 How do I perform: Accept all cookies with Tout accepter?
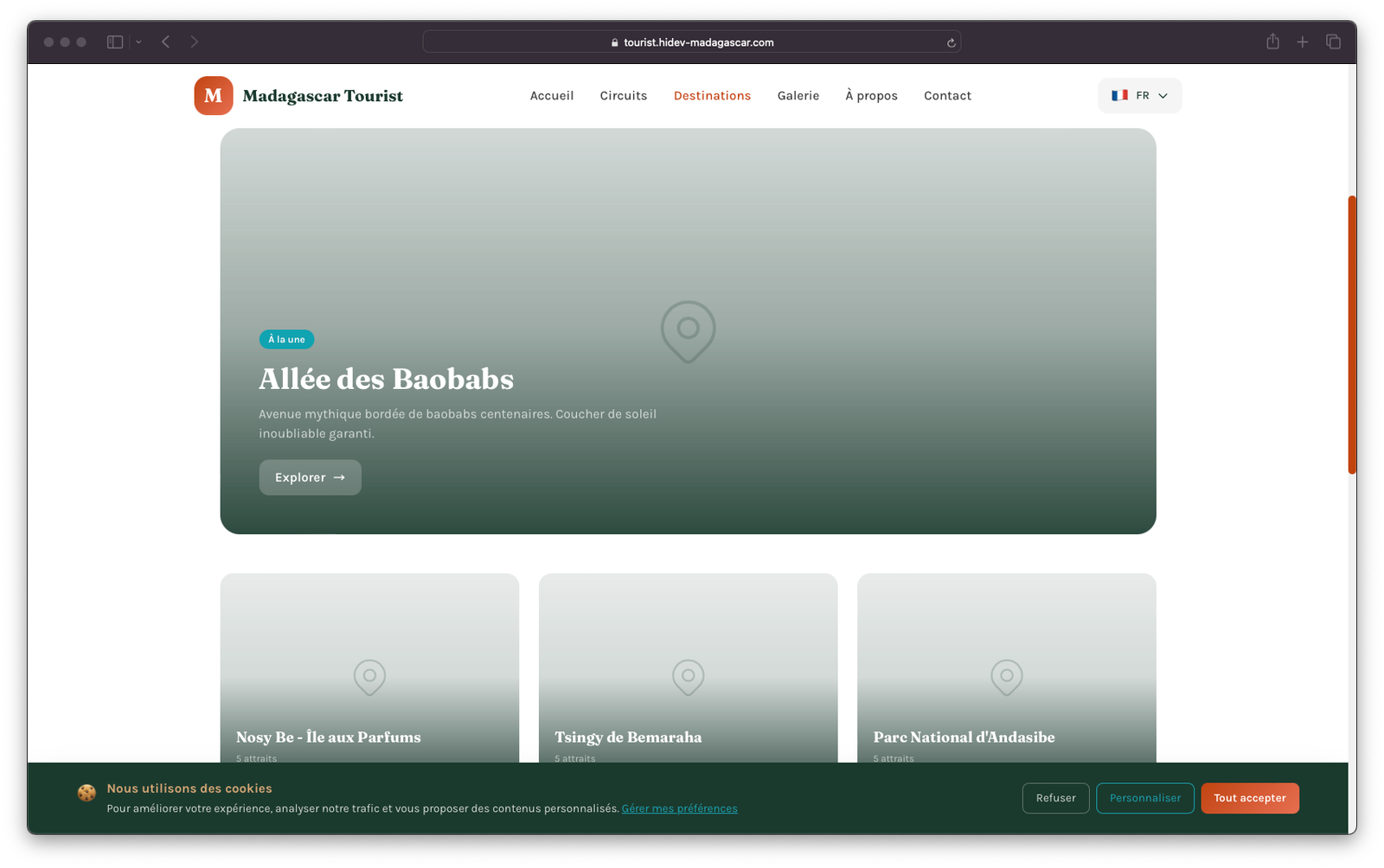click(x=1250, y=798)
